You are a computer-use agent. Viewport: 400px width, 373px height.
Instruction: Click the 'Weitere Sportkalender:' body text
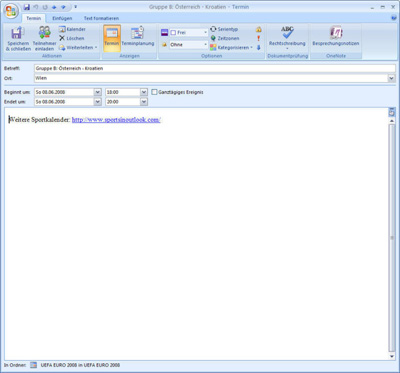[40, 120]
